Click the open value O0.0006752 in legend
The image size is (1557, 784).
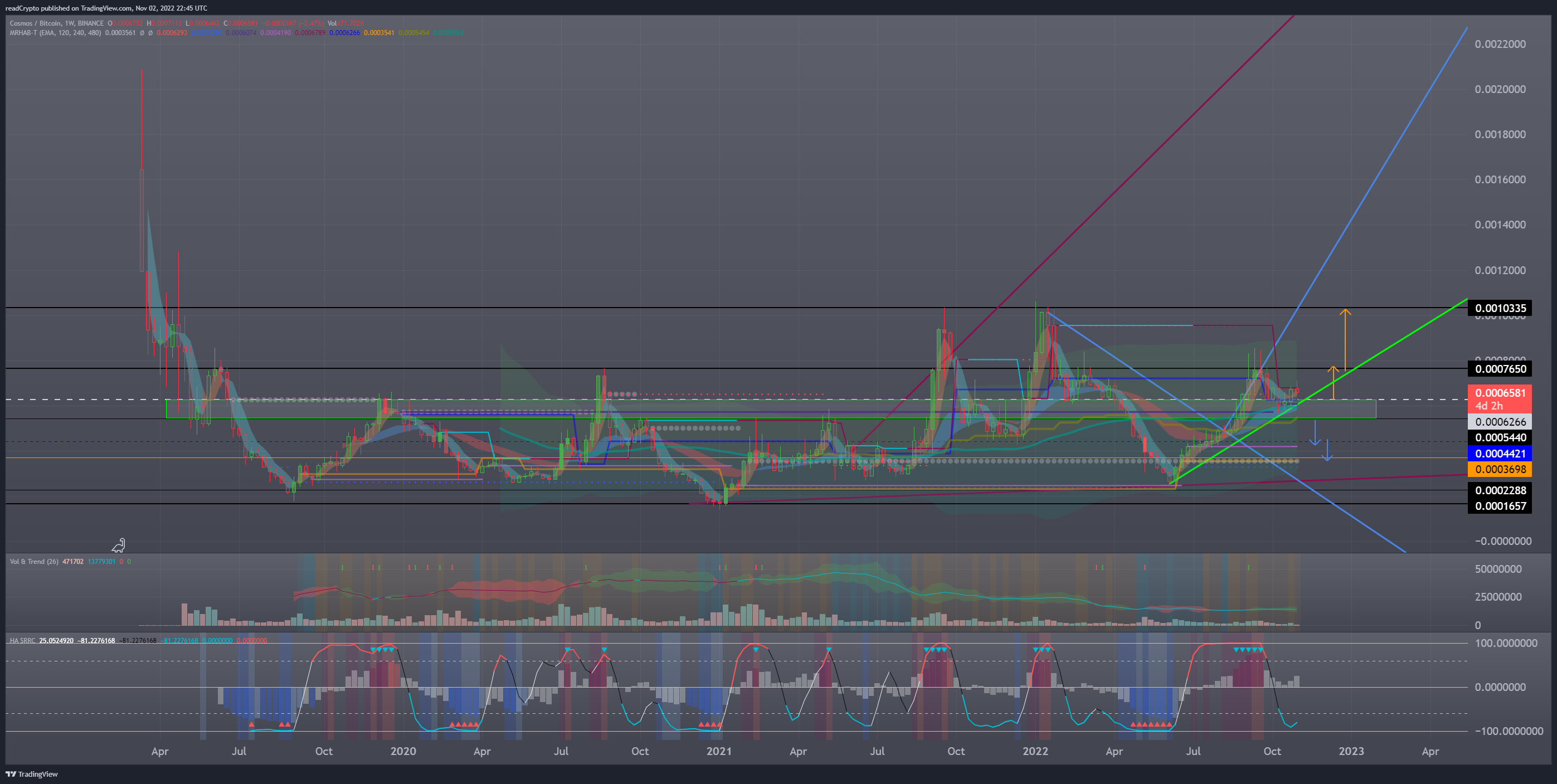[x=126, y=23]
